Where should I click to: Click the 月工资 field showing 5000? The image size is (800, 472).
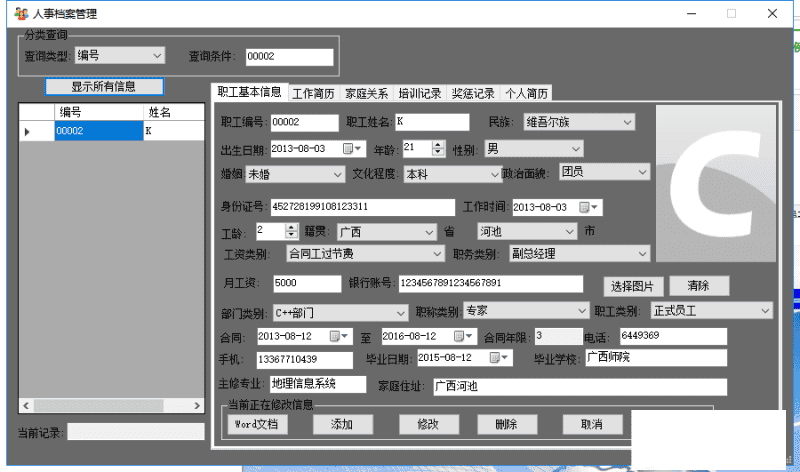tap(307, 284)
